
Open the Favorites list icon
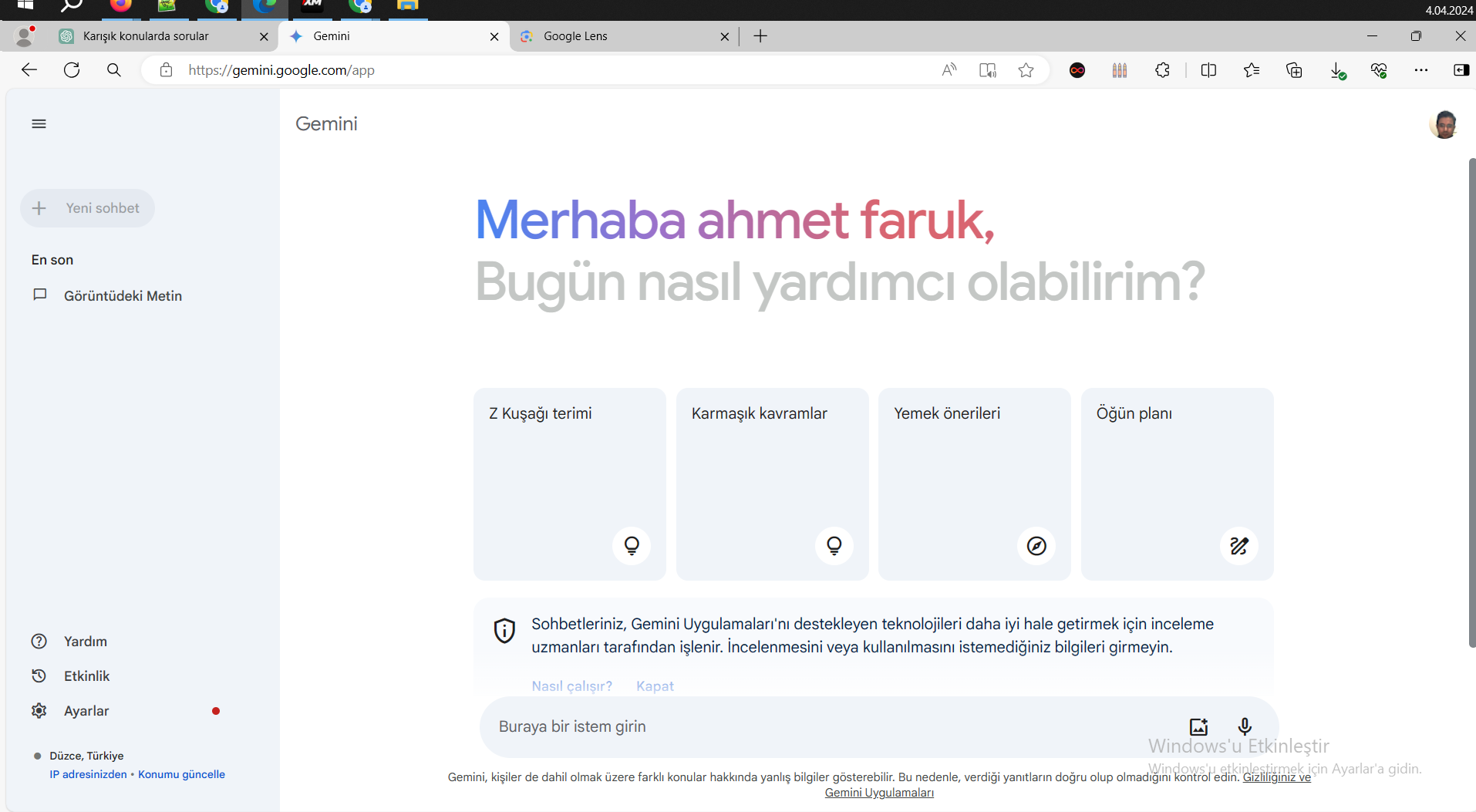click(x=1252, y=70)
